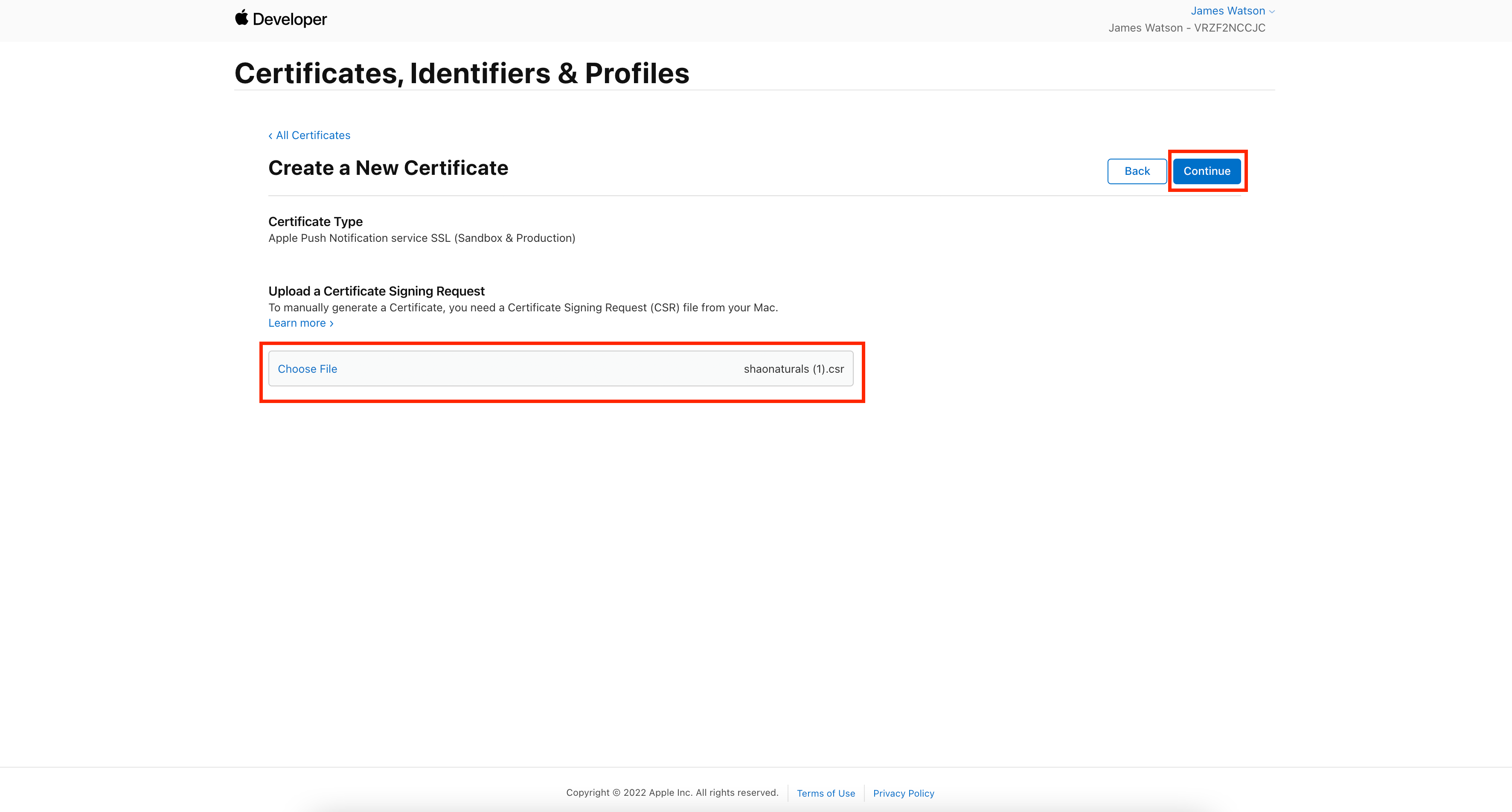This screenshot has width=1512, height=812.
Task: Click the shaonaturals (1).csr file name
Action: [794, 368]
